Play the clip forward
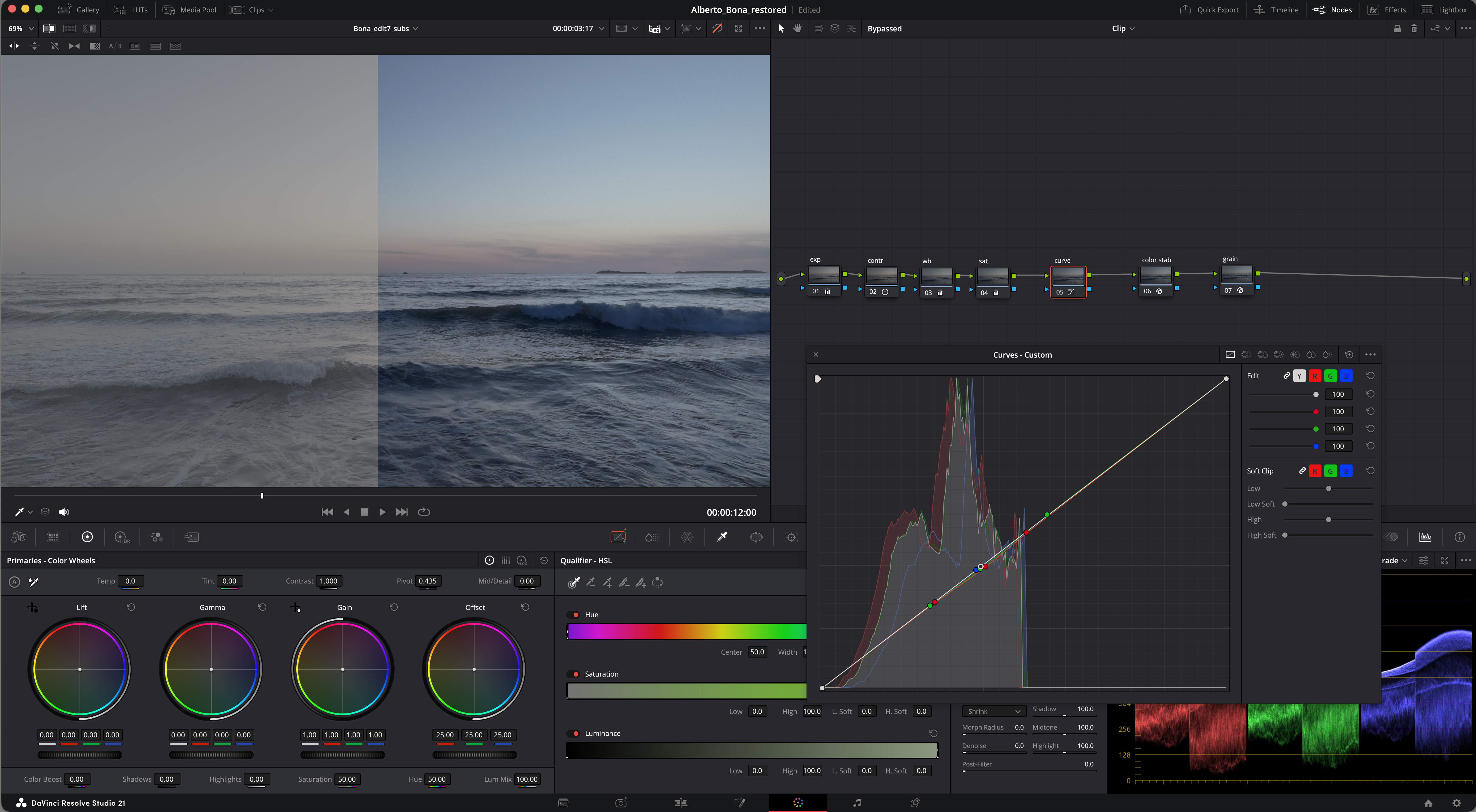The height and width of the screenshot is (812, 1476). (x=383, y=512)
